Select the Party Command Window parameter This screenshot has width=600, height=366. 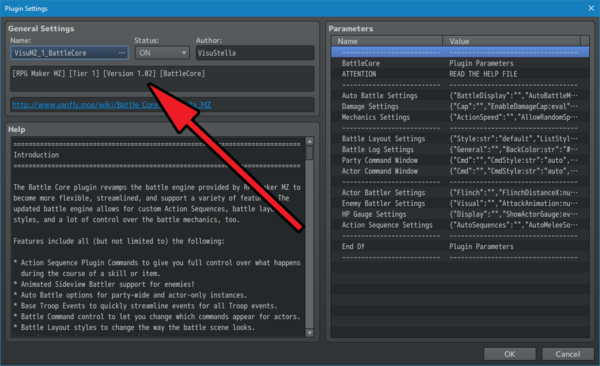[460, 160]
